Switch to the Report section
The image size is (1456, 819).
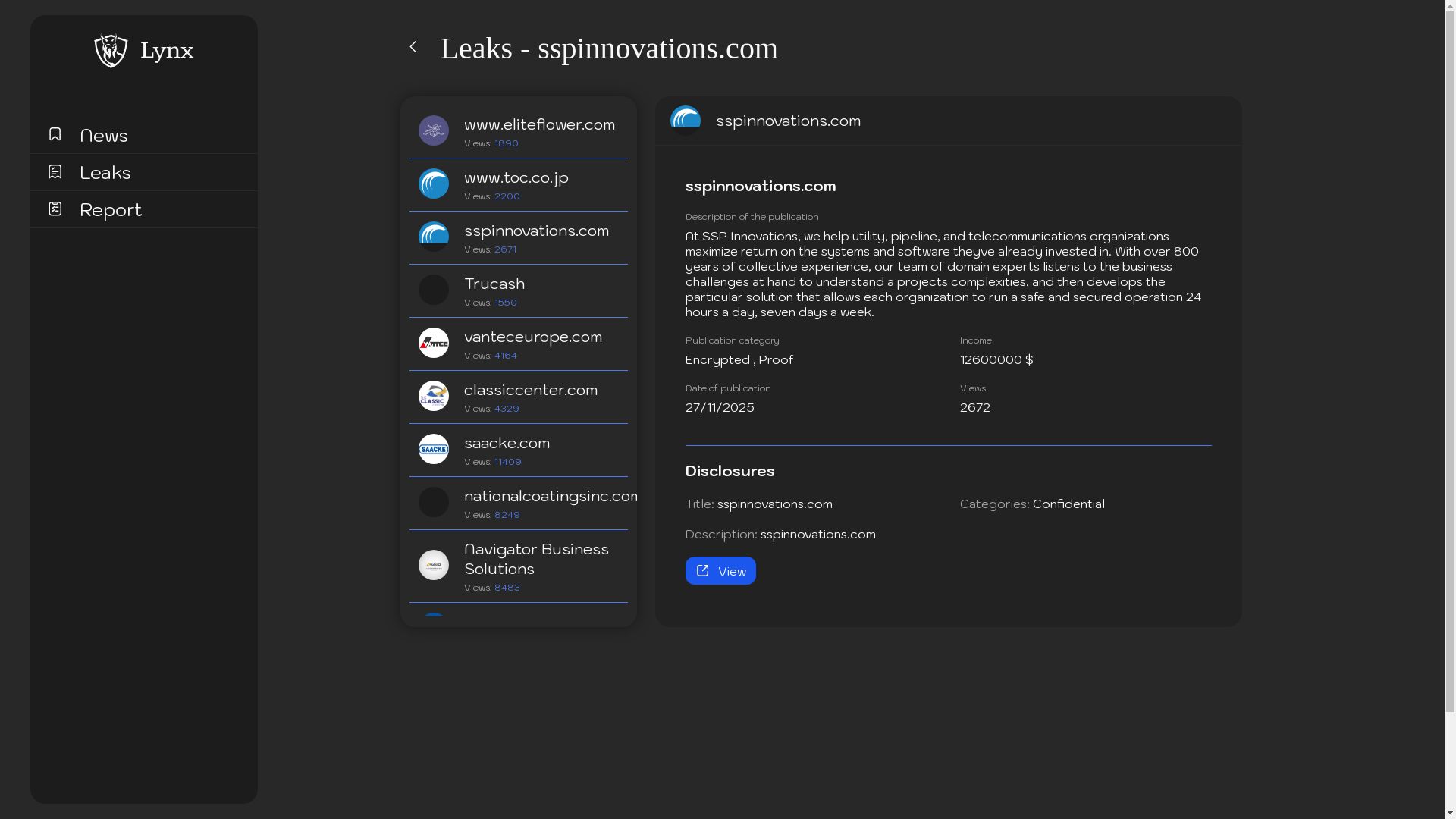click(x=111, y=209)
